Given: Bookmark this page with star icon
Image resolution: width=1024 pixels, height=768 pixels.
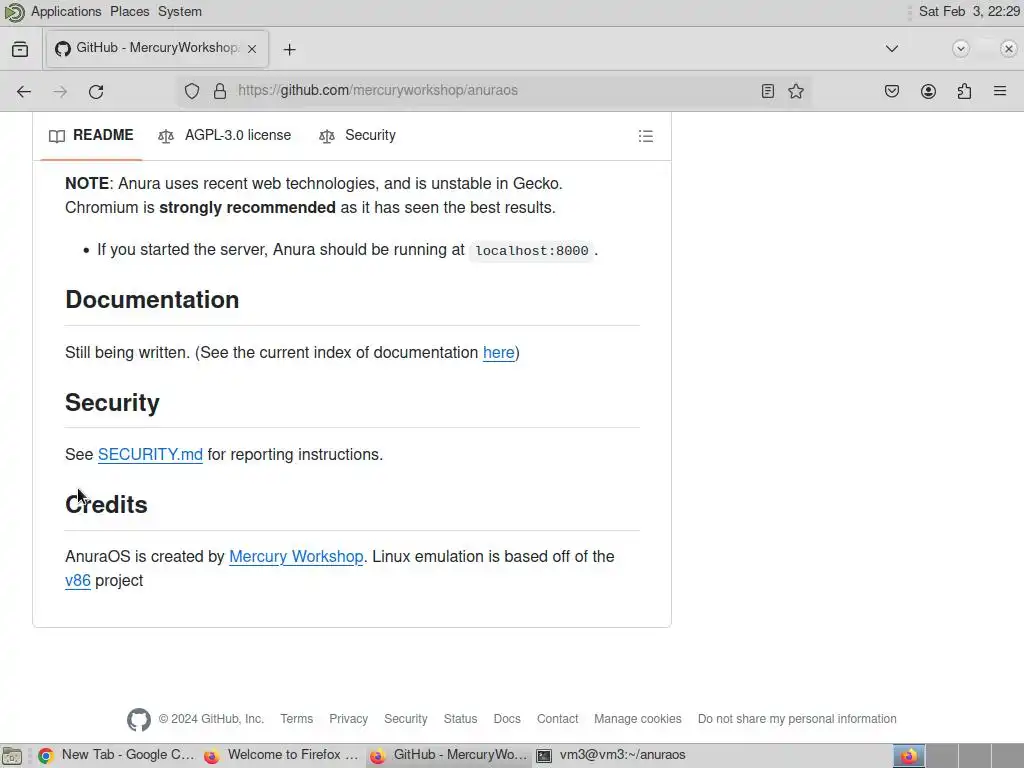Looking at the screenshot, I should [795, 91].
